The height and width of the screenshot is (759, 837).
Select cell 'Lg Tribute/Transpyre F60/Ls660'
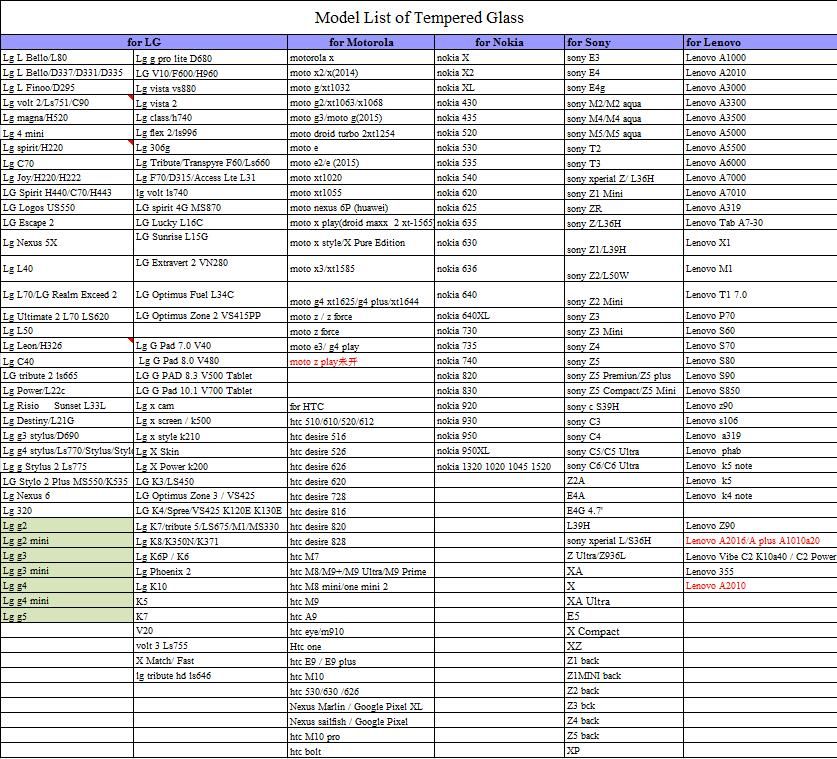(x=210, y=162)
